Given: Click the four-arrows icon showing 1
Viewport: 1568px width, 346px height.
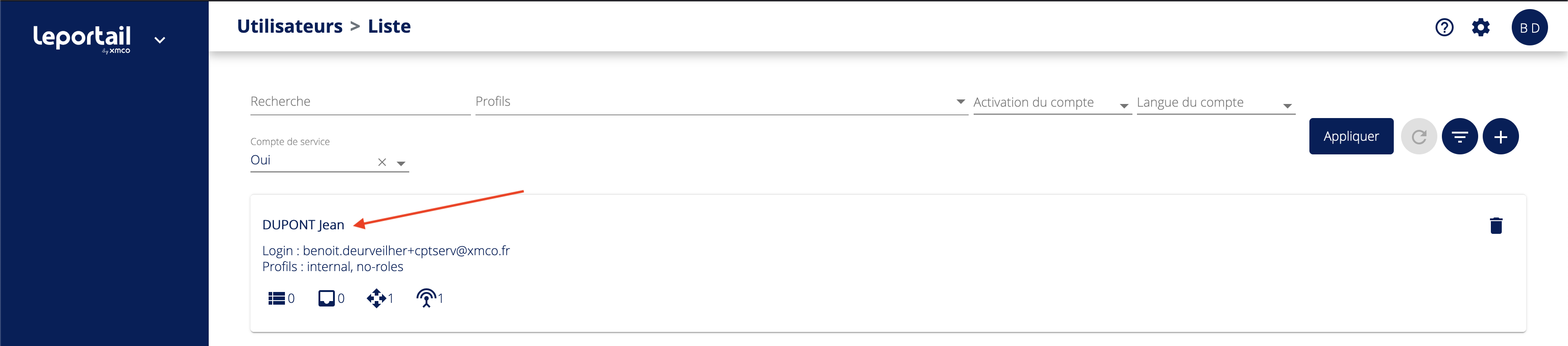Looking at the screenshot, I should (376, 298).
